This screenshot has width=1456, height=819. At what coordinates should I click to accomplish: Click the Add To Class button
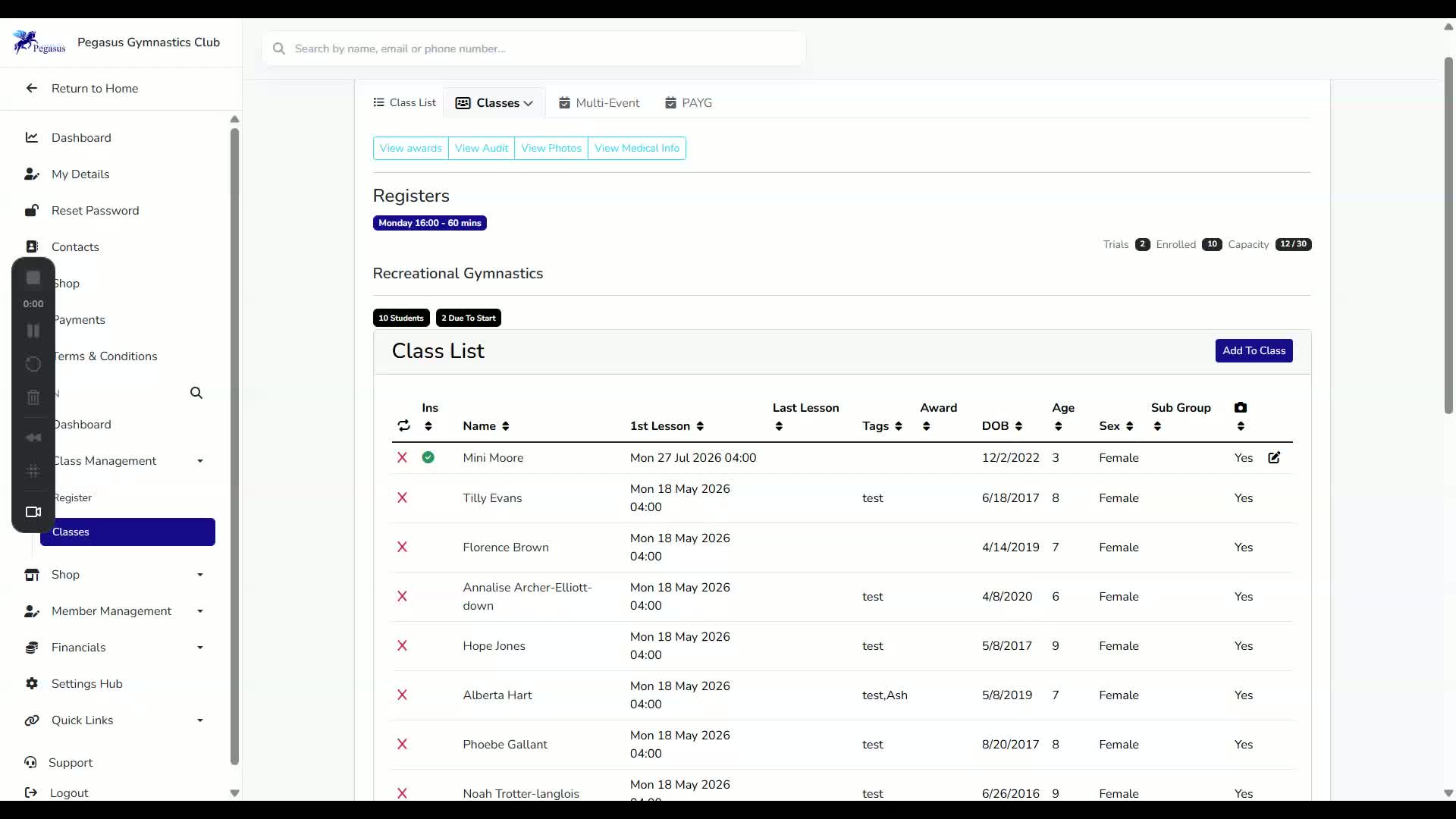click(1254, 350)
